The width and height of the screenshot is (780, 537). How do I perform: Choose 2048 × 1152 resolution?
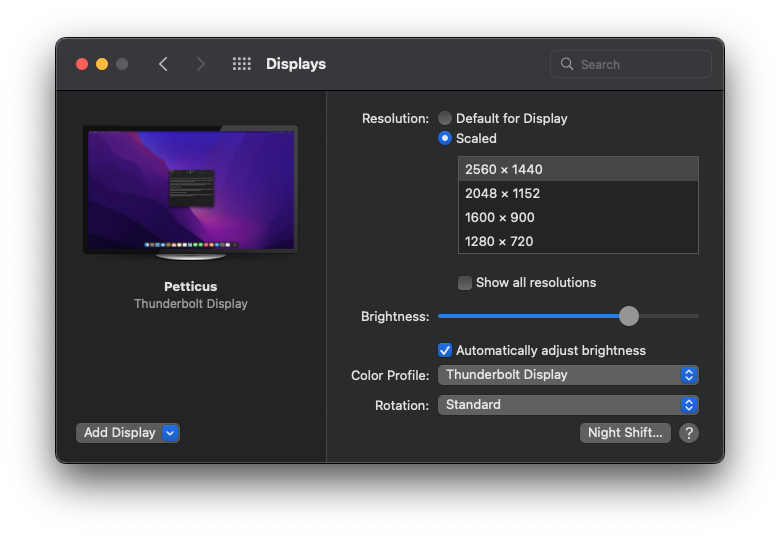(578, 193)
